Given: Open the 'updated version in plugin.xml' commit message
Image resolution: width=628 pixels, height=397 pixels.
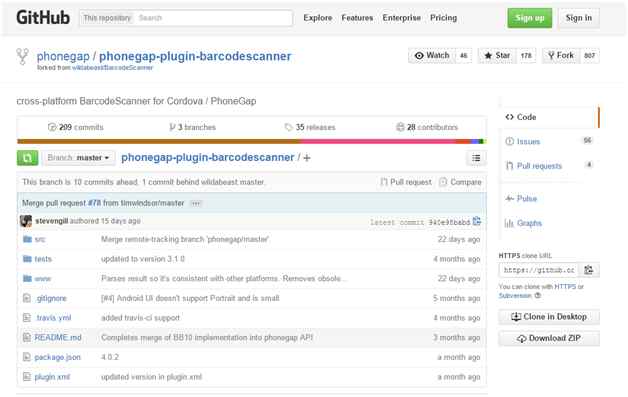Looking at the screenshot, I should tap(151, 377).
